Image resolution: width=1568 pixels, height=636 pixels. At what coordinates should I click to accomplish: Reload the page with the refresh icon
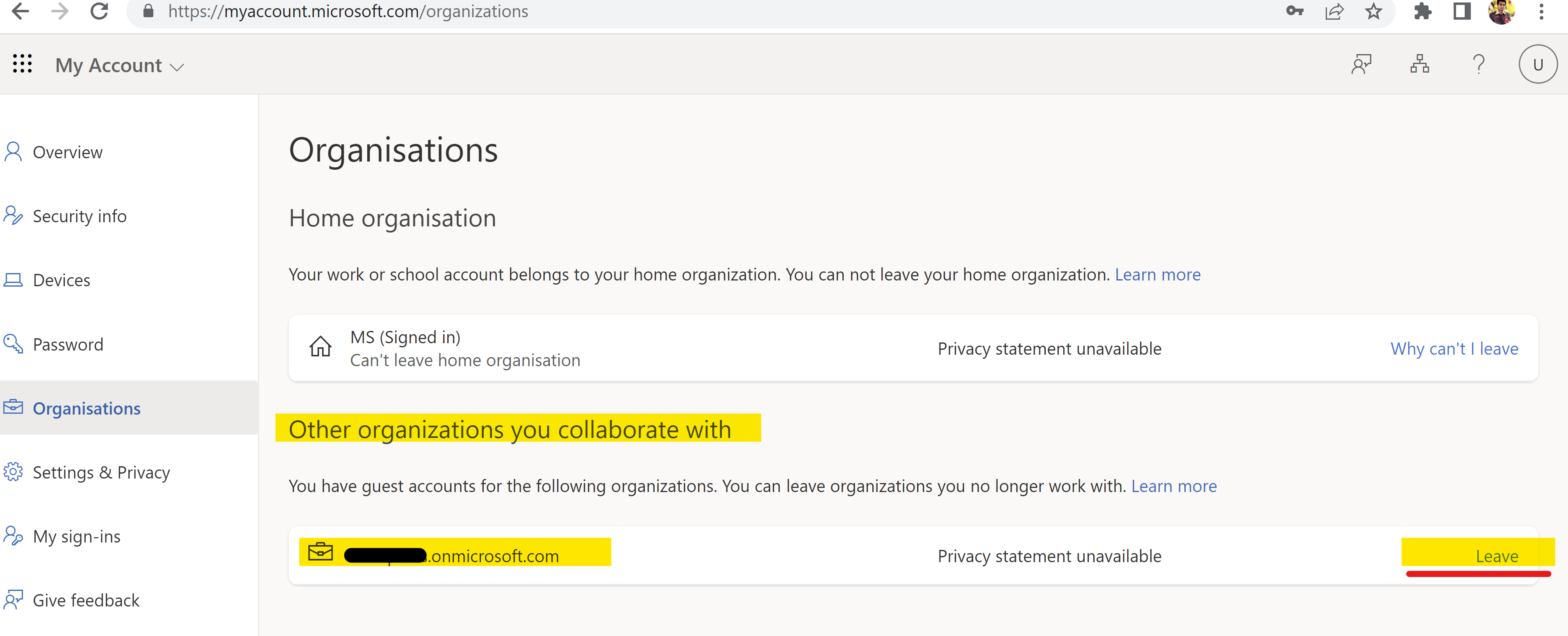(x=99, y=11)
